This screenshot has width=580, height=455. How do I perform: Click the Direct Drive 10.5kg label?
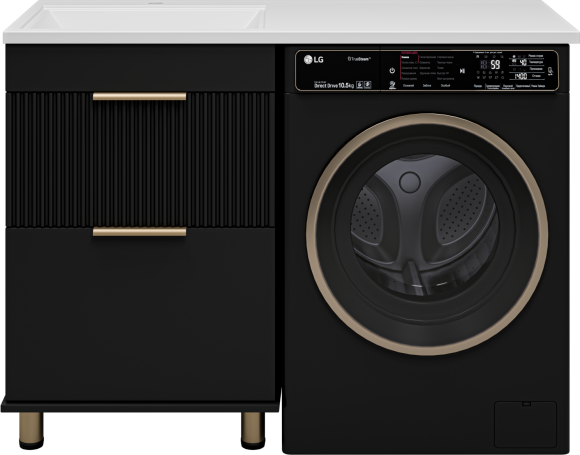click(334, 85)
